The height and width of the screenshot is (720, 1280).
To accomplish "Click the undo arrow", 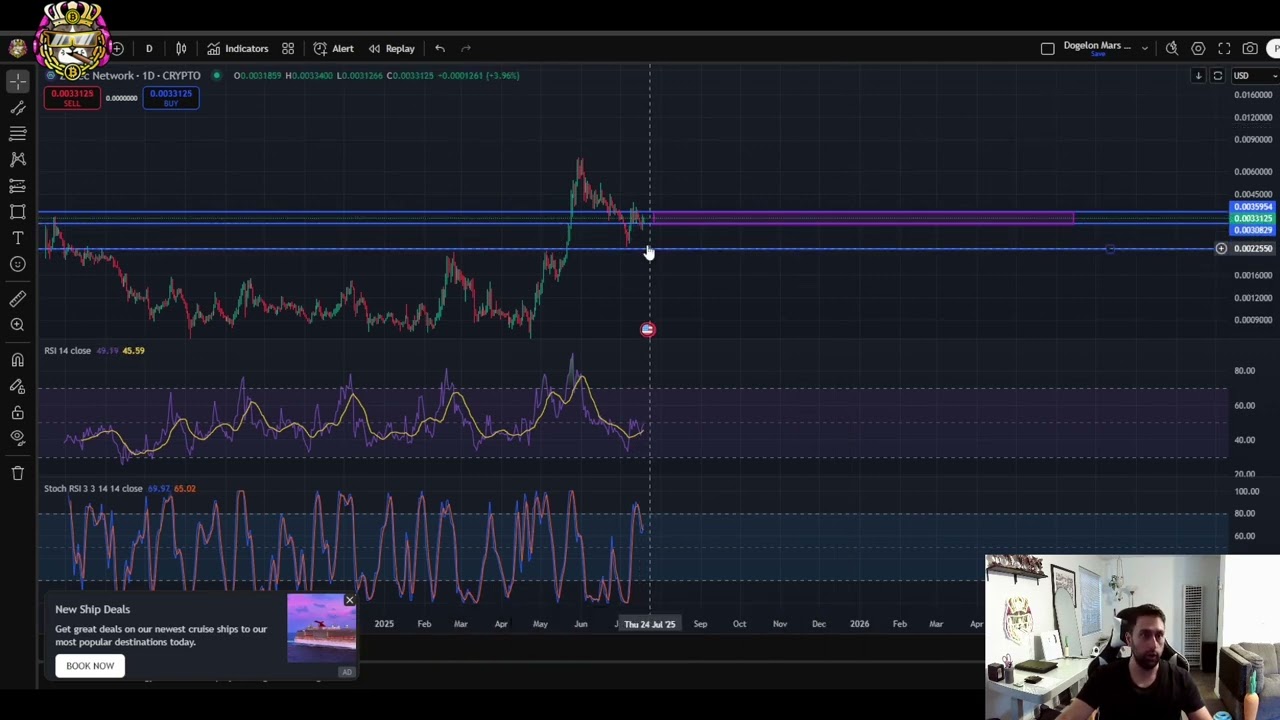I will pos(440,48).
